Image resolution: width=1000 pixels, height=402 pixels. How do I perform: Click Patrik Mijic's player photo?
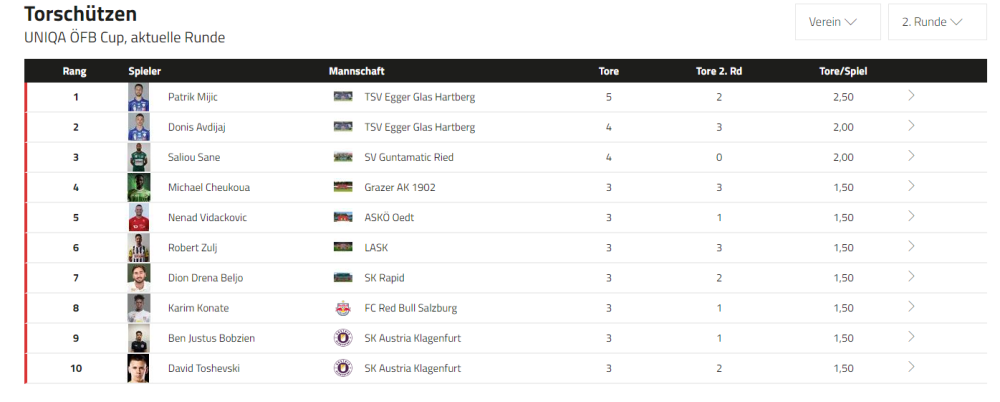[138, 97]
